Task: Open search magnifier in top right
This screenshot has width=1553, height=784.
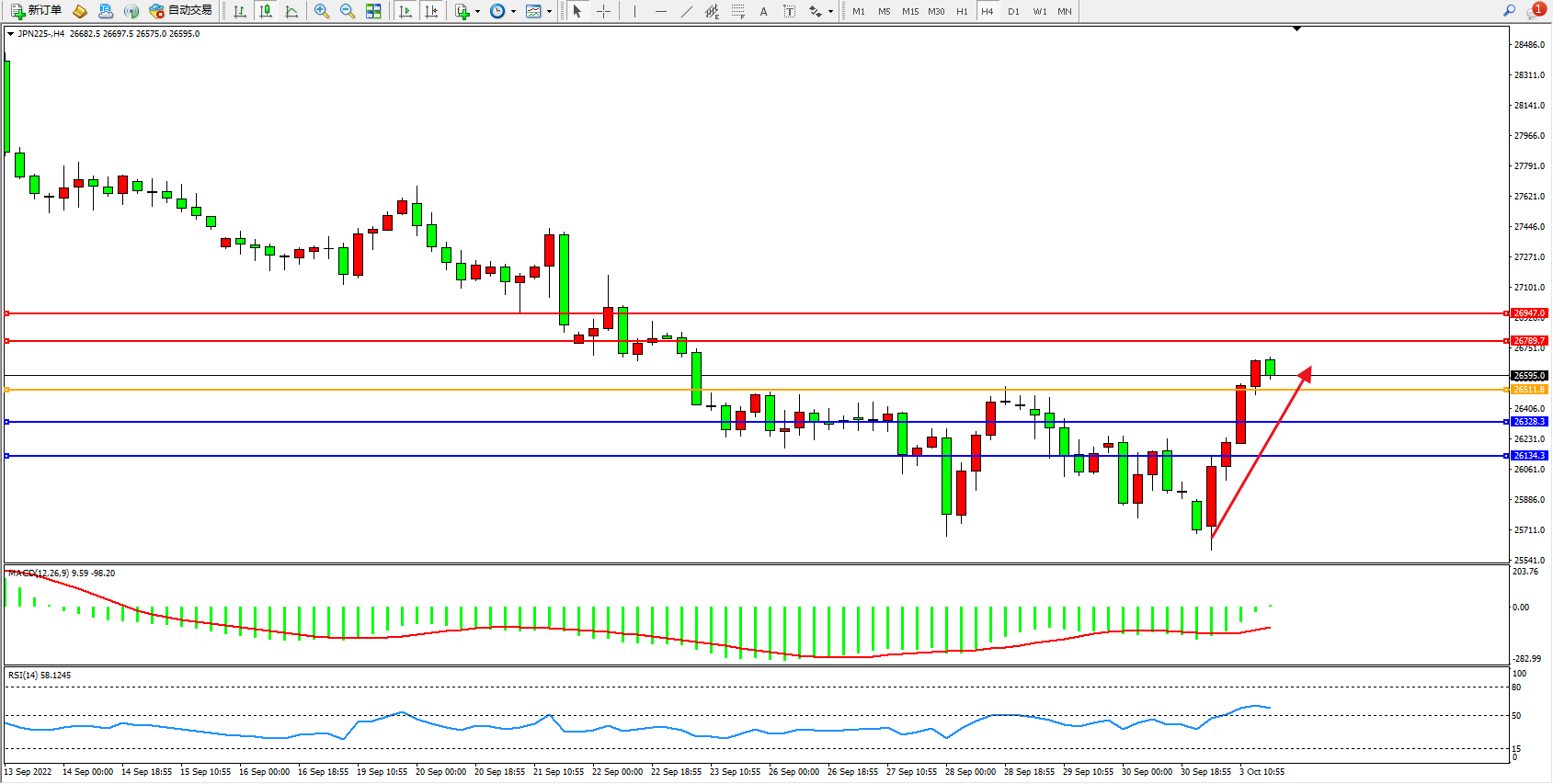Action: point(1509,11)
